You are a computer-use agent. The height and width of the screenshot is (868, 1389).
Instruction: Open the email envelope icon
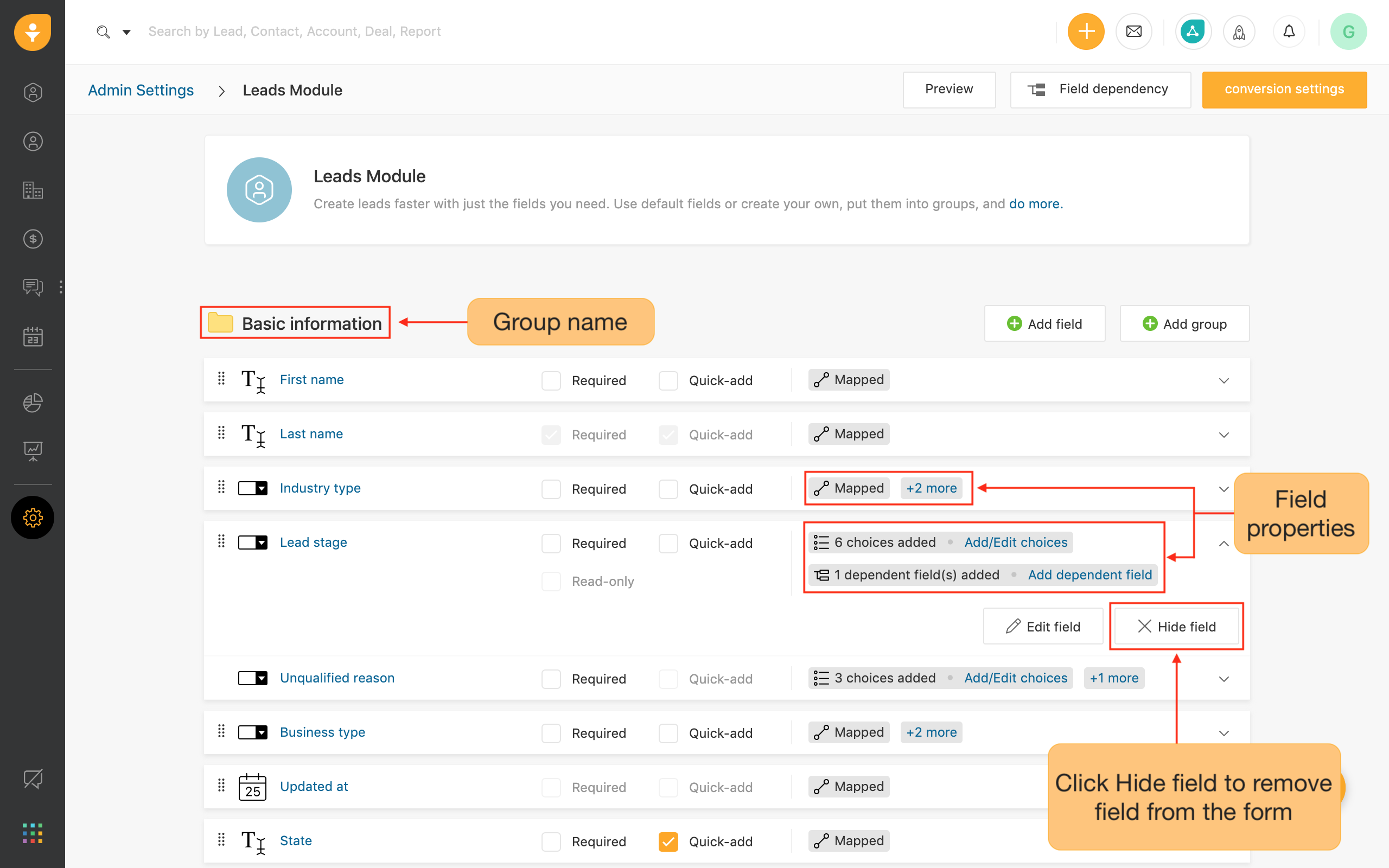1133,31
